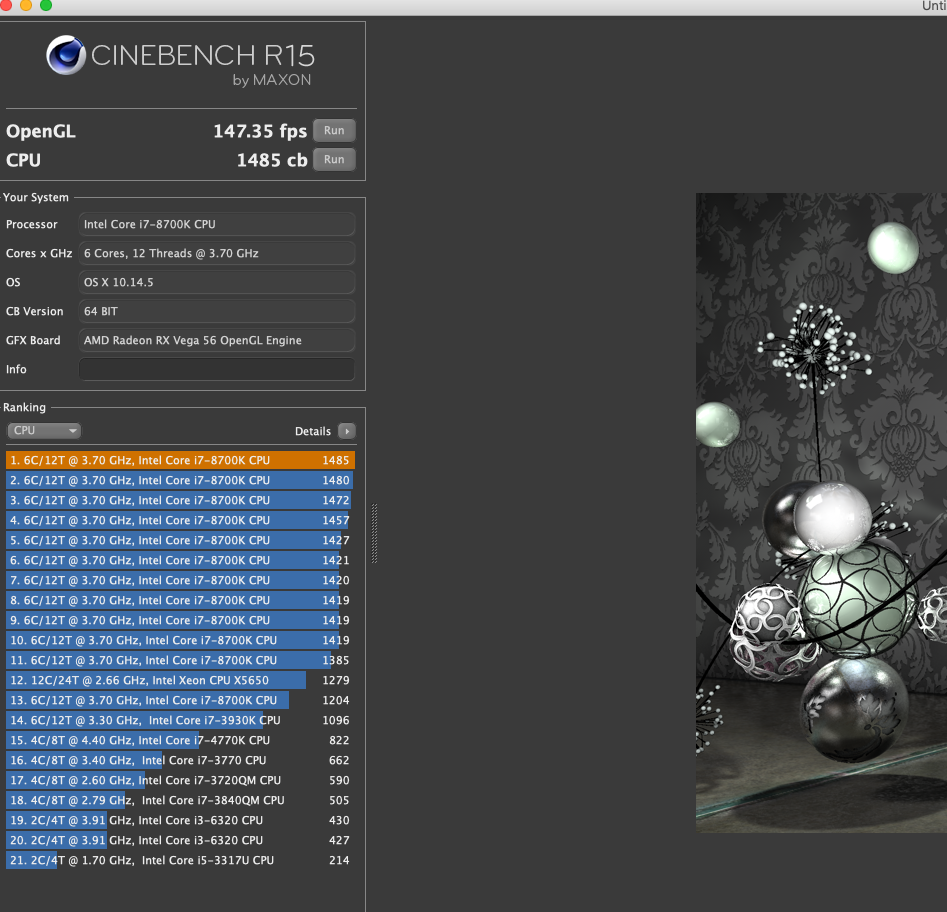This screenshot has width=947, height=912.
Task: Select the i5-3317U ranking row
Action: pos(180,860)
